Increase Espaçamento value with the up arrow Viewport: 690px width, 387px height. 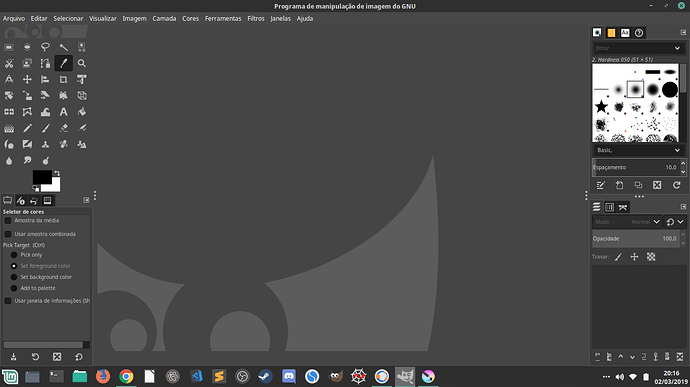[683, 164]
